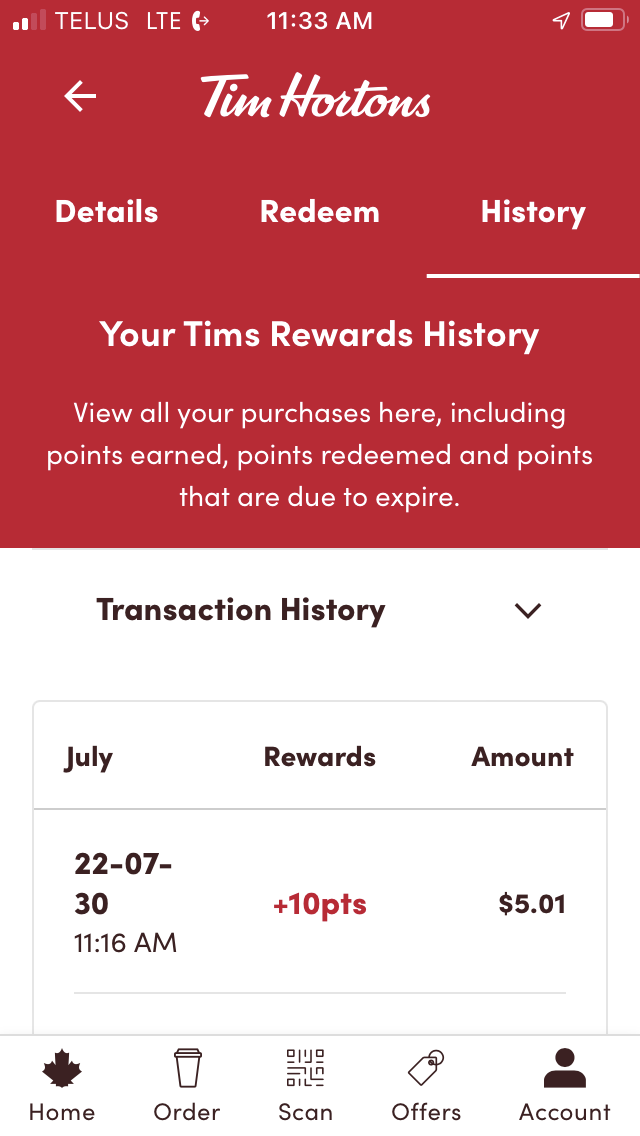Viewport: 640px width, 1136px height.
Task: Click the Transaction History heading
Action: (240, 610)
